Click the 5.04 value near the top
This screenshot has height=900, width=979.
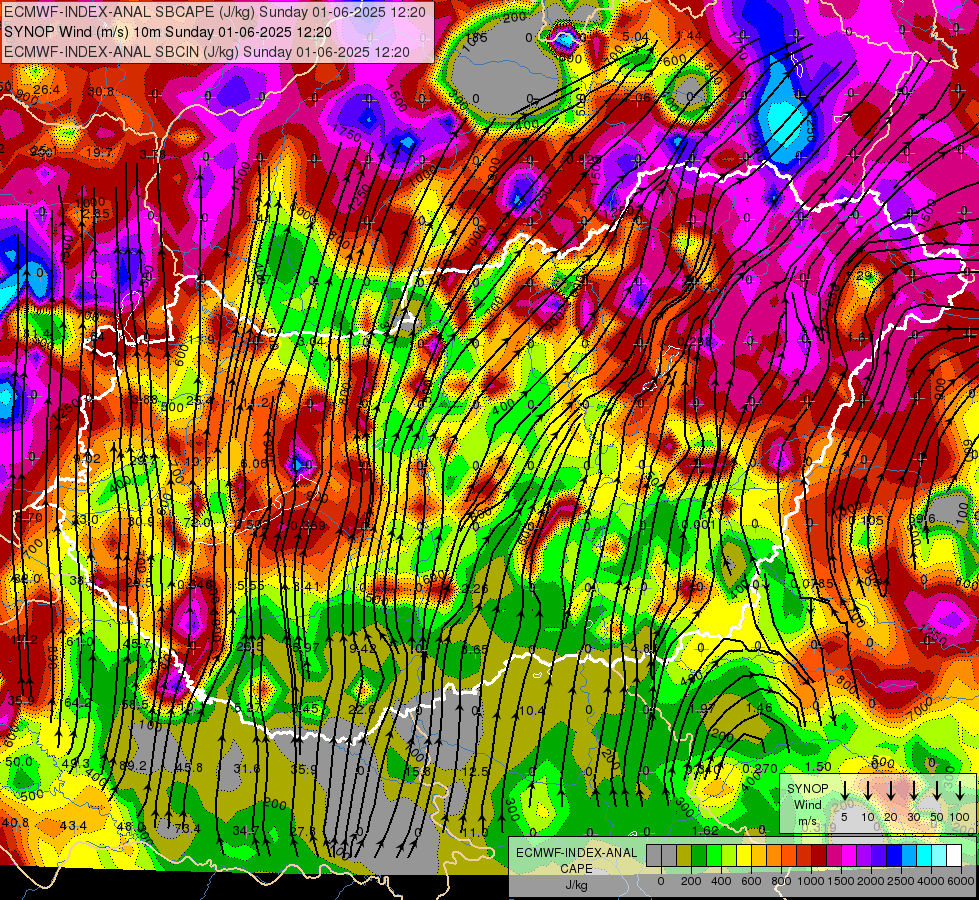click(x=636, y=37)
